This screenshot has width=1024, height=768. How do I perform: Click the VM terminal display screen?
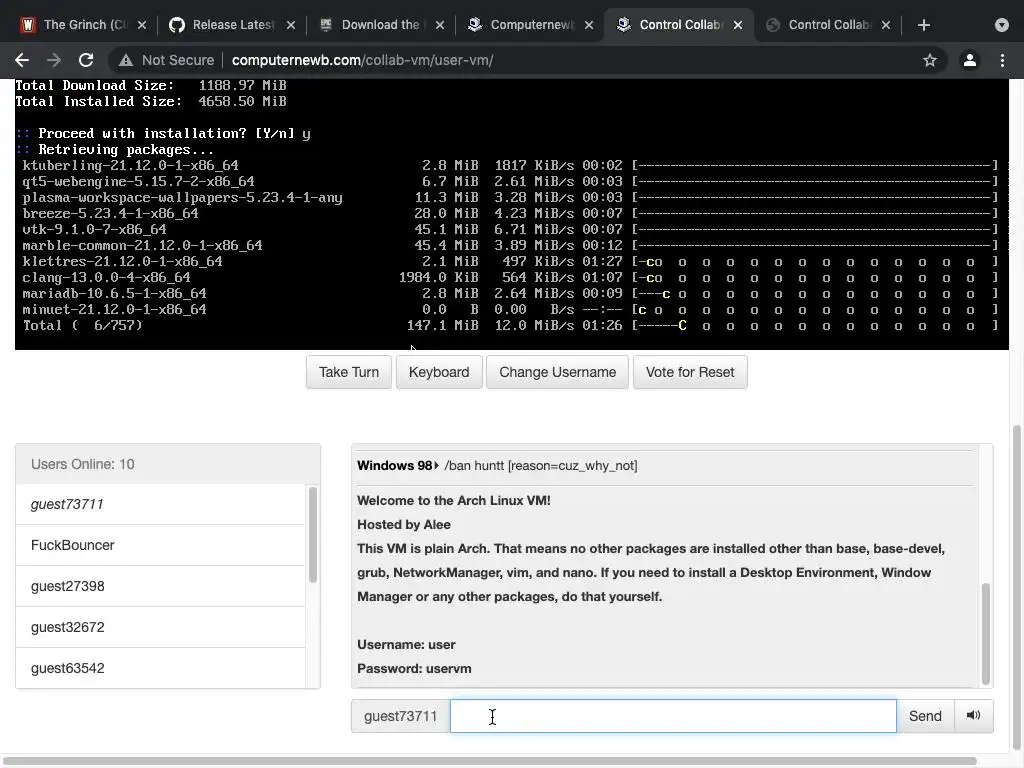point(512,214)
